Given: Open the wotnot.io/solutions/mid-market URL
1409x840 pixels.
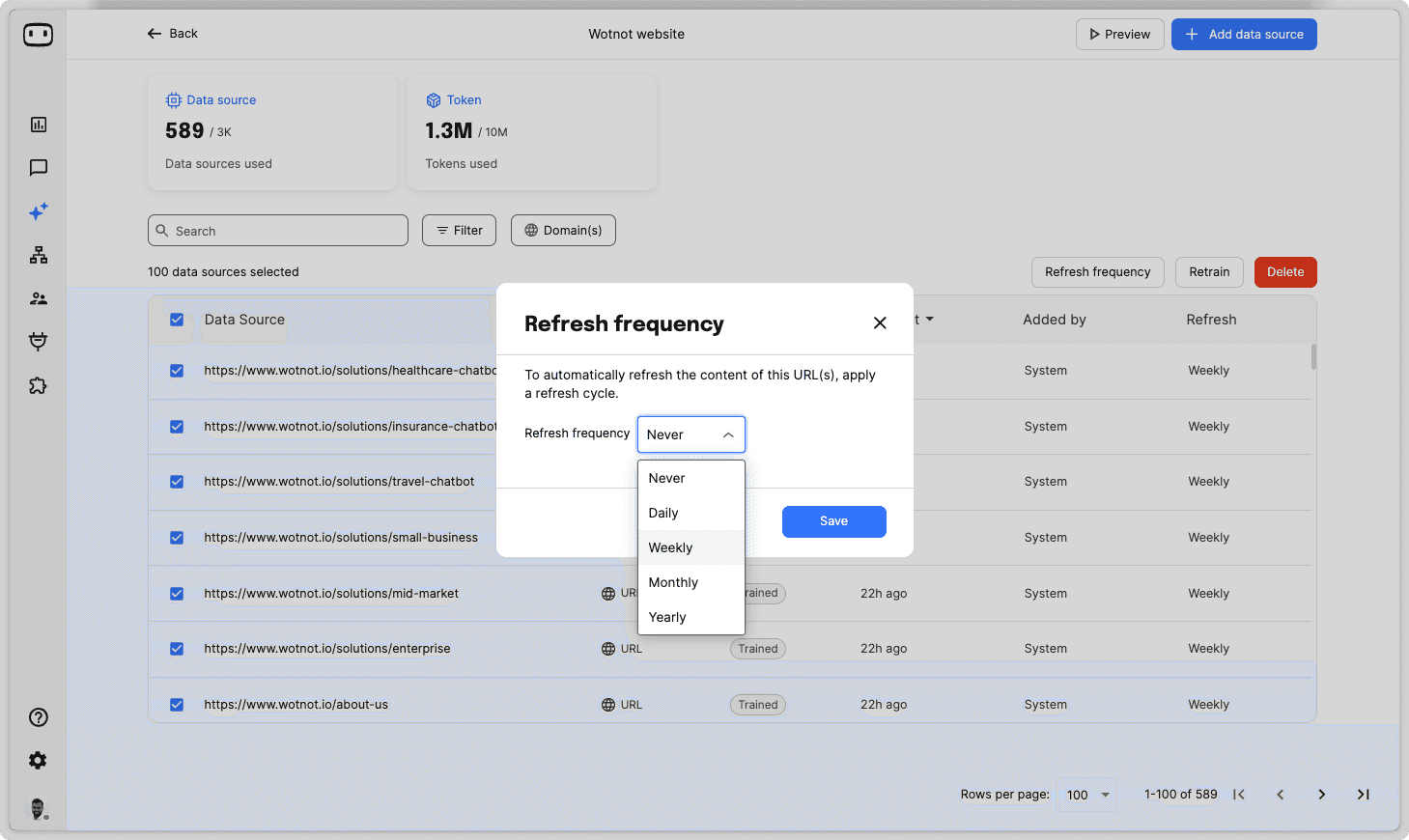Looking at the screenshot, I should click(331, 594).
